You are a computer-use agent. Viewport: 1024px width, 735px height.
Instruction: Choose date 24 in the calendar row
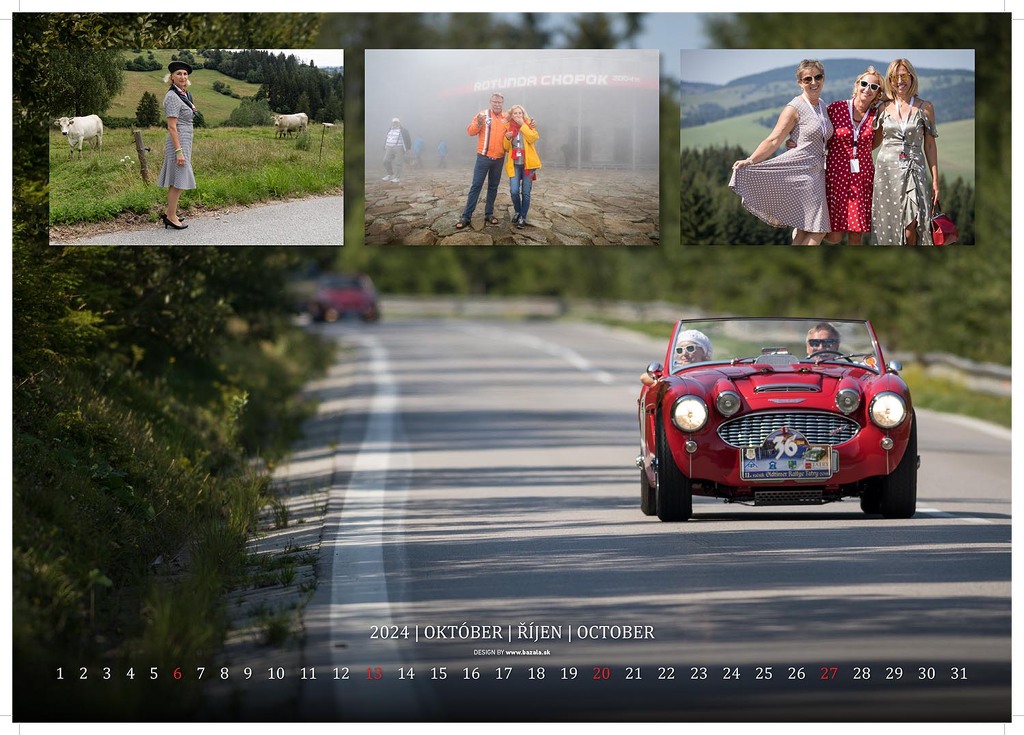click(731, 674)
